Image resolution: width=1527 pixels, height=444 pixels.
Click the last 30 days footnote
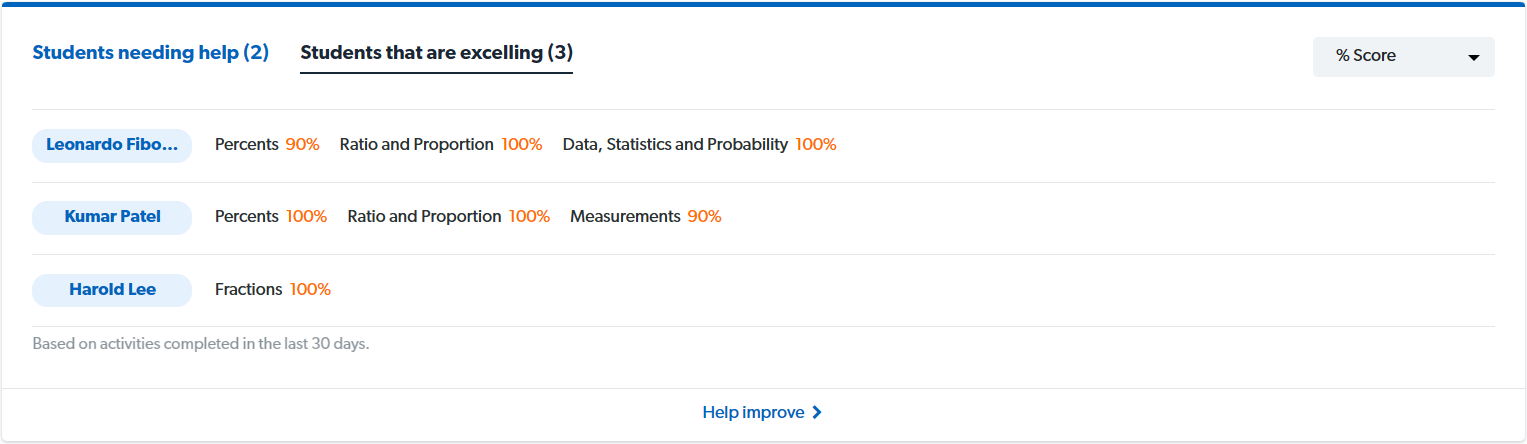[201, 344]
